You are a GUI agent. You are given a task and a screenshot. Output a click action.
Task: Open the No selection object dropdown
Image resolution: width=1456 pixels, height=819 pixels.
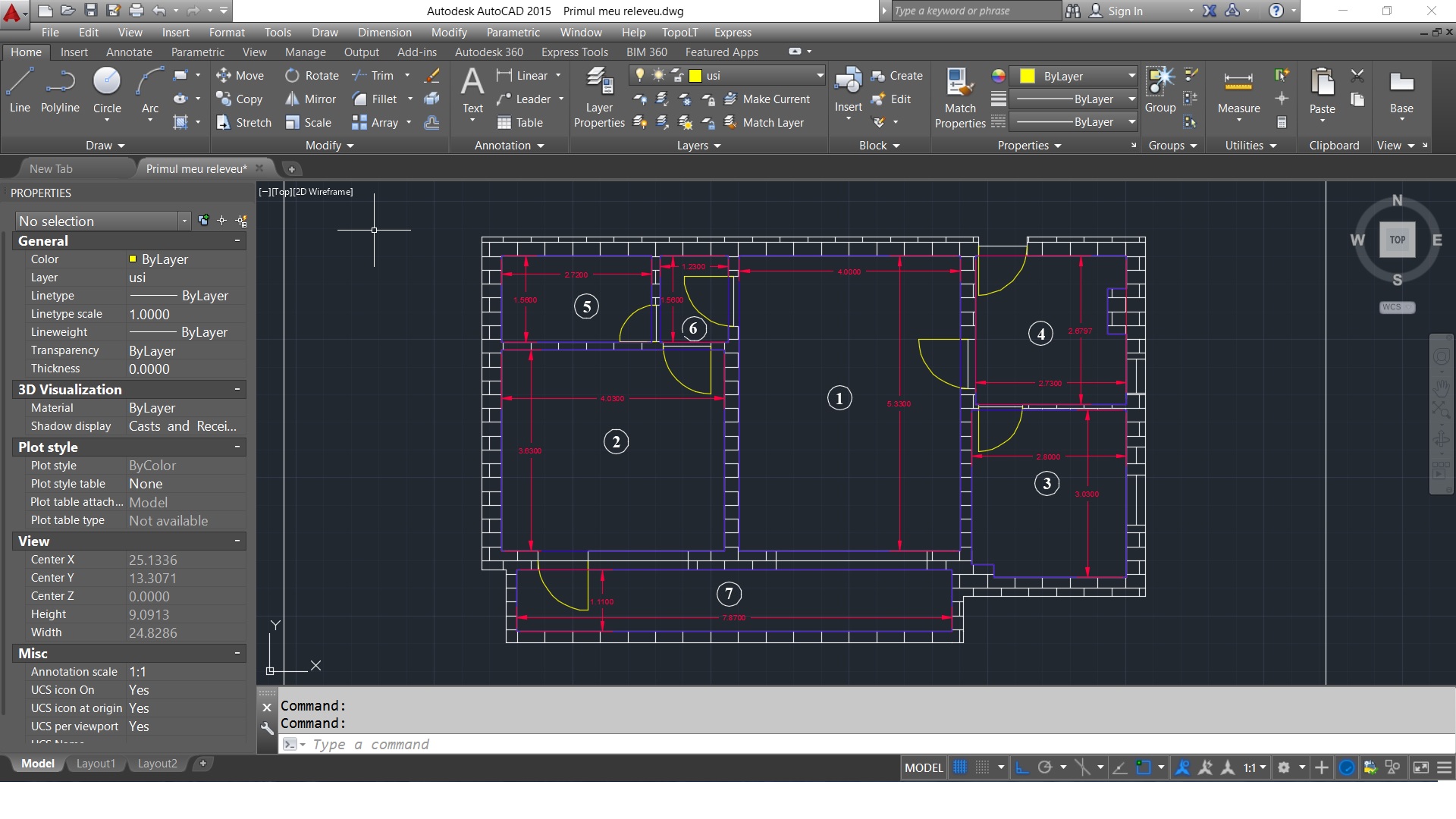pos(184,221)
